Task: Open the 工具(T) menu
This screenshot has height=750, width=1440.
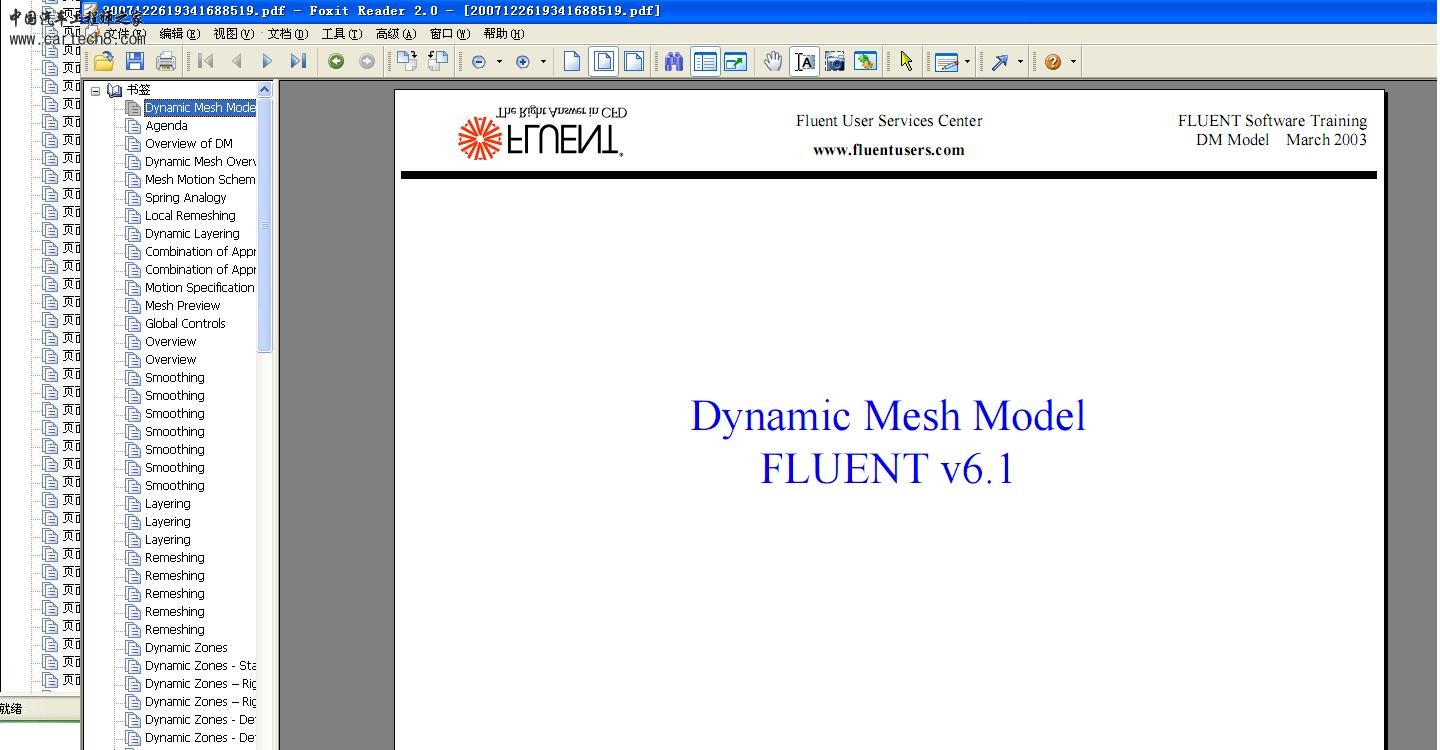Action: coord(342,34)
